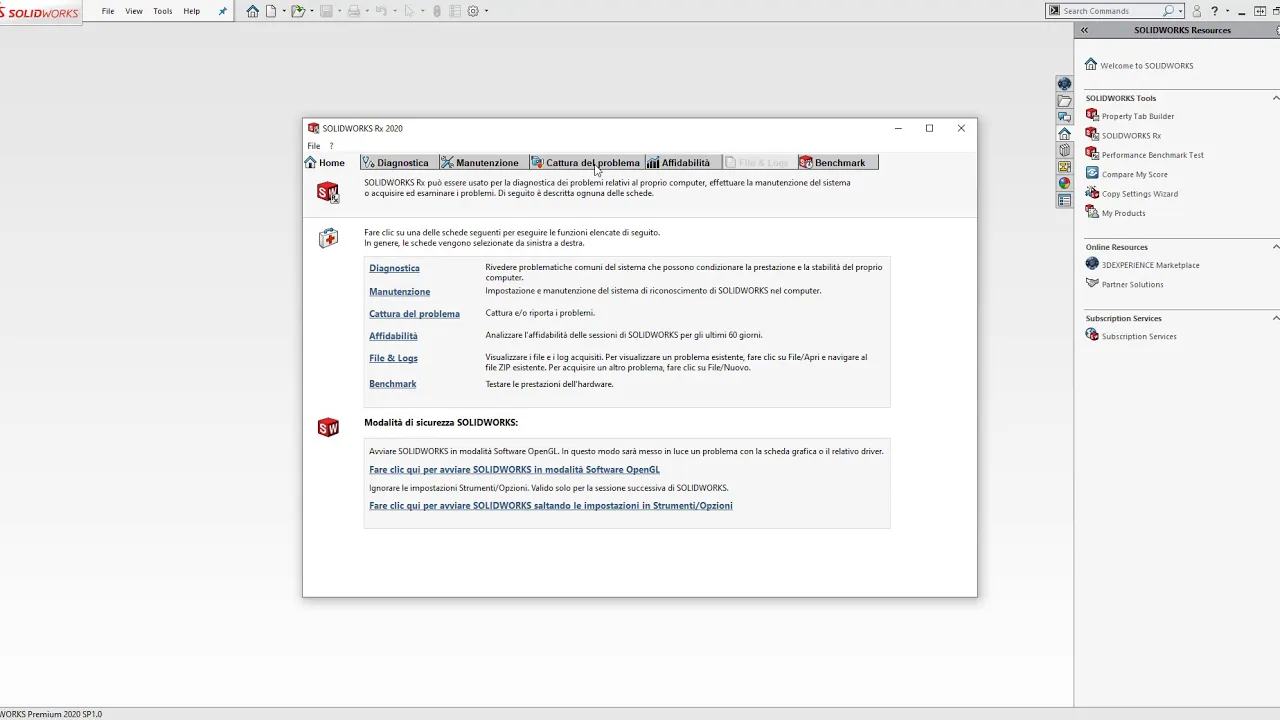Click the Affidabilità link in the list

(x=393, y=336)
